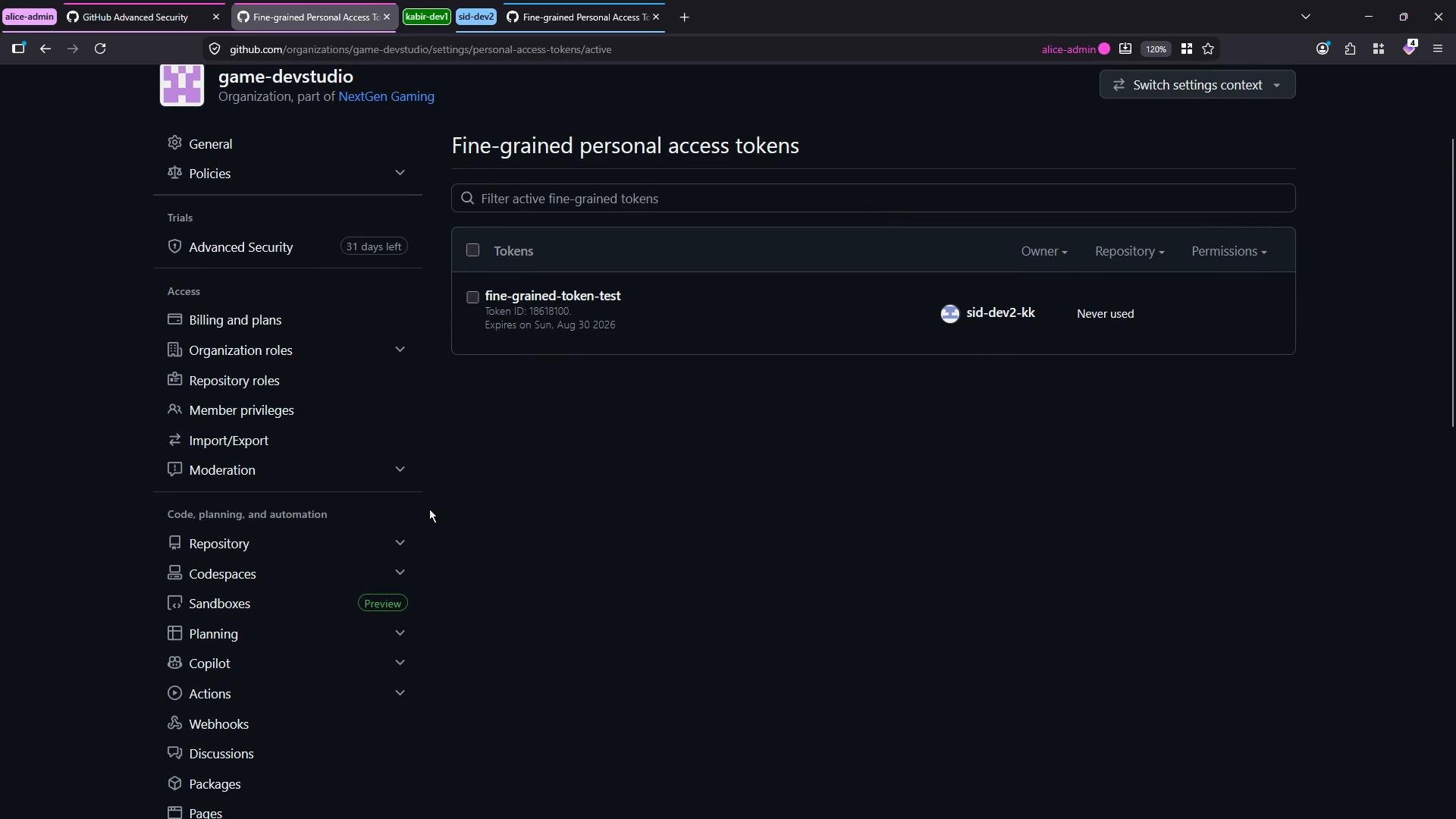Screen dimensions: 1456x819
Task: Select the kabir-dev1 tab group label
Action: point(427,17)
